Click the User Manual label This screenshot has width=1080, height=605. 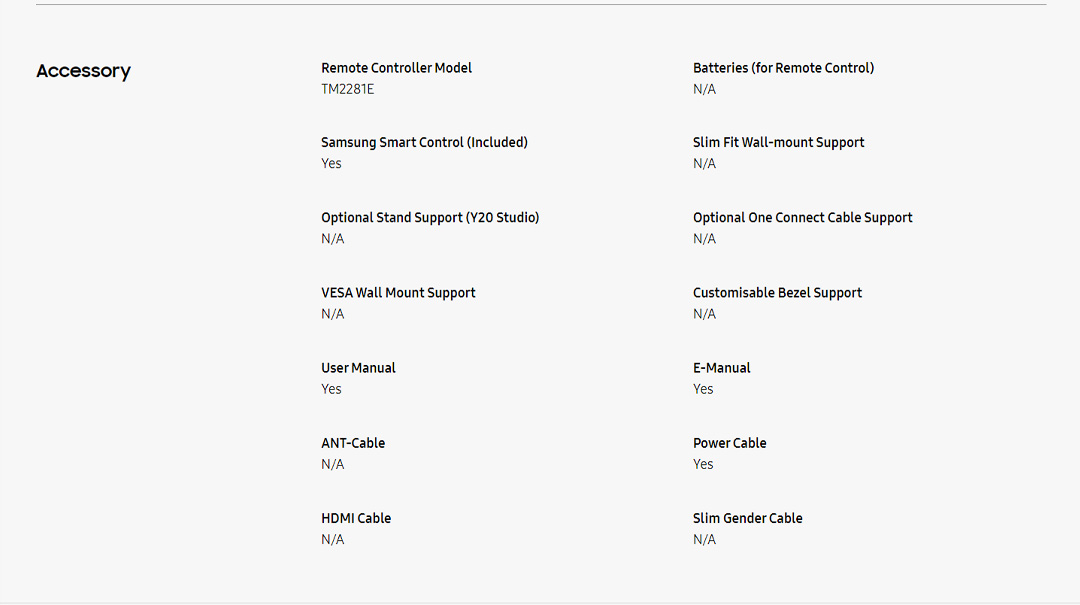click(x=358, y=368)
